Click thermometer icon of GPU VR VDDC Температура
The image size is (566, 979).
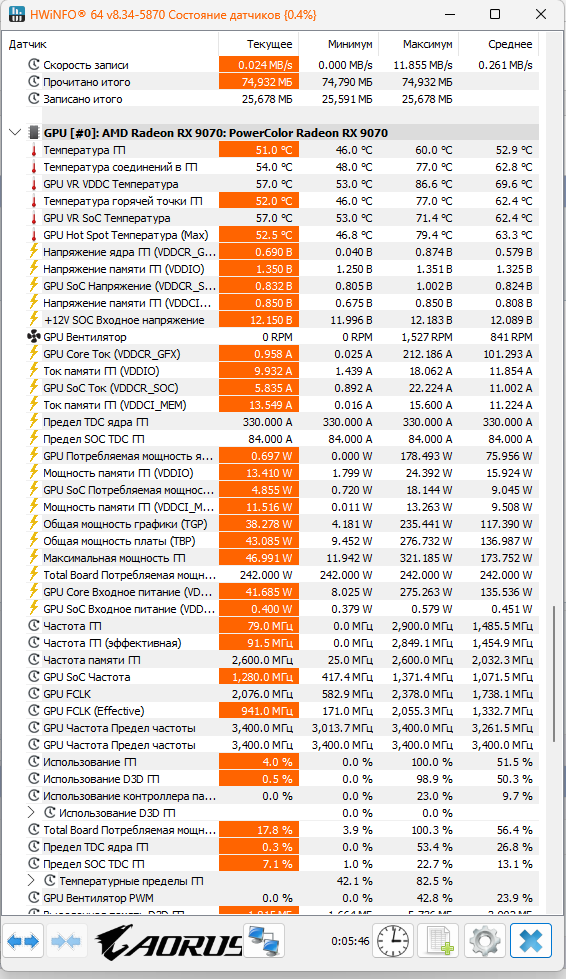pos(34,184)
